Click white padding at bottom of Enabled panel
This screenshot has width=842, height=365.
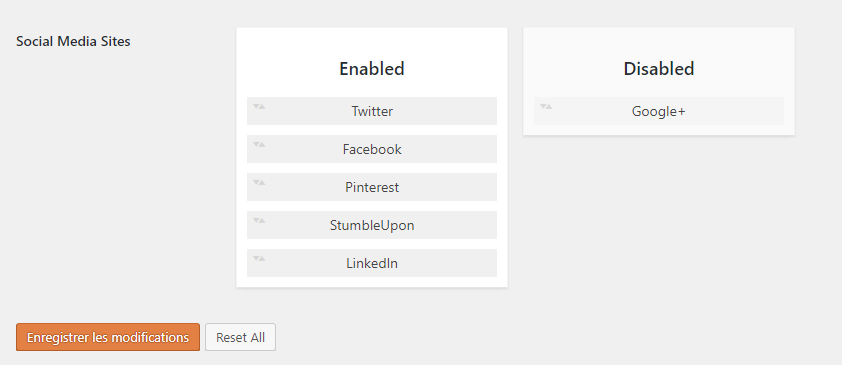[x=372, y=282]
